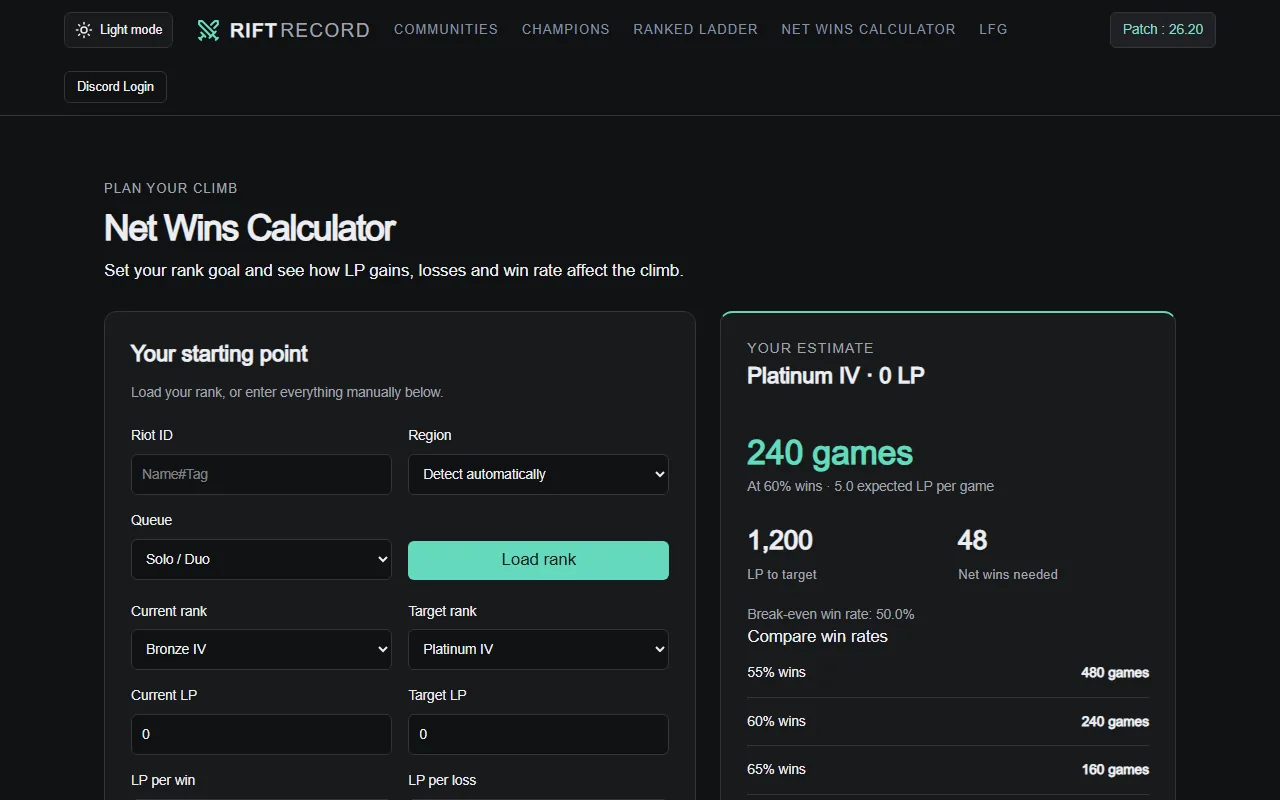Toggle Light mode button
The height and width of the screenshot is (800, 1280).
[x=118, y=30]
